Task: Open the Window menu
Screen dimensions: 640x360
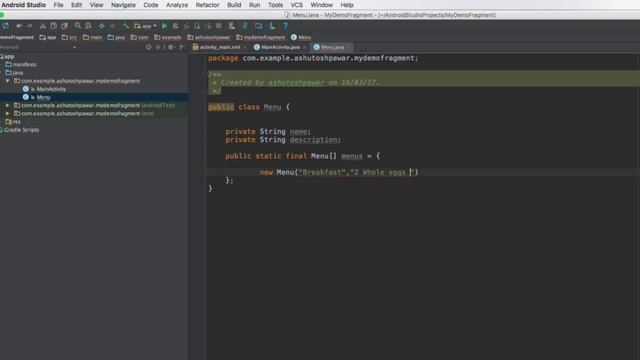Action: [322, 5]
